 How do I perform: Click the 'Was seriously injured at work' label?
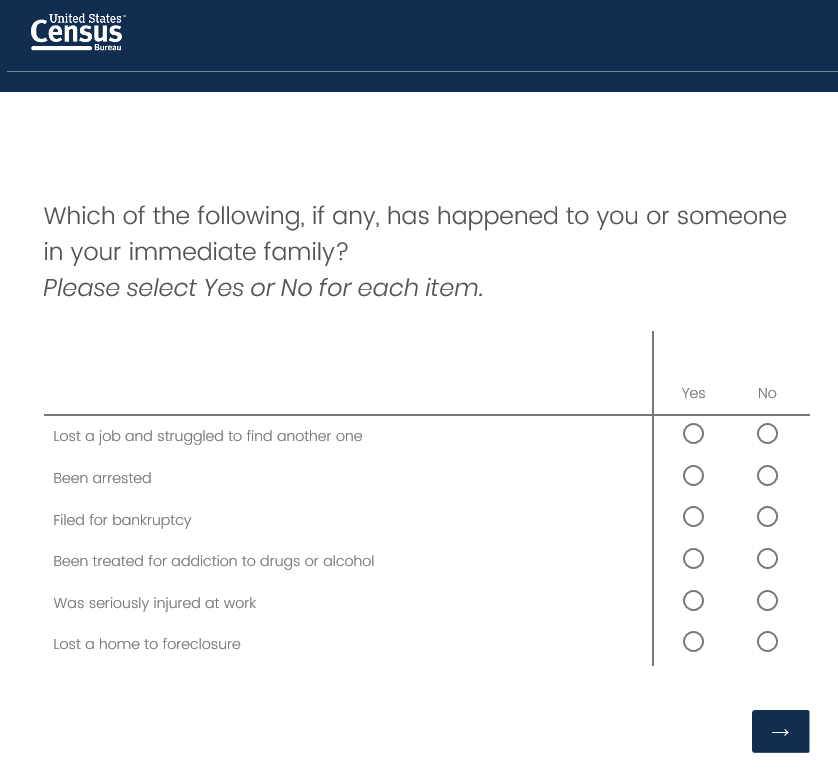point(154,603)
